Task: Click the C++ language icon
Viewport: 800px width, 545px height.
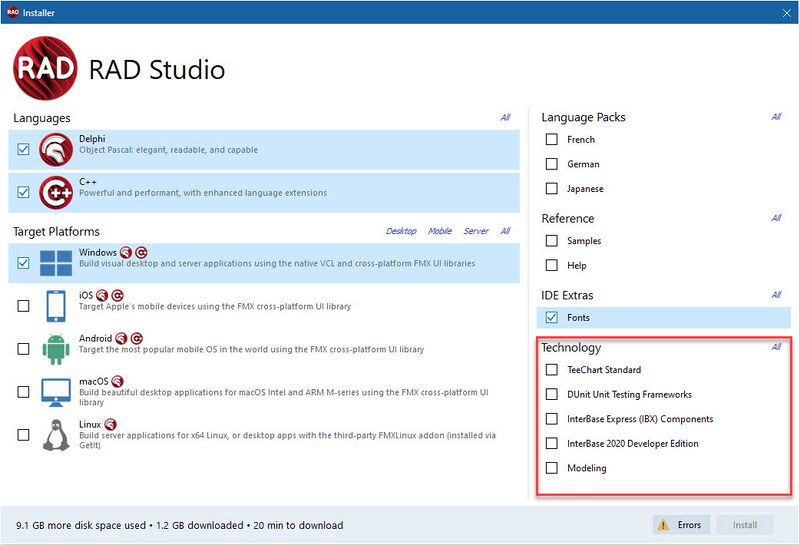Action: pyautogui.click(x=56, y=192)
